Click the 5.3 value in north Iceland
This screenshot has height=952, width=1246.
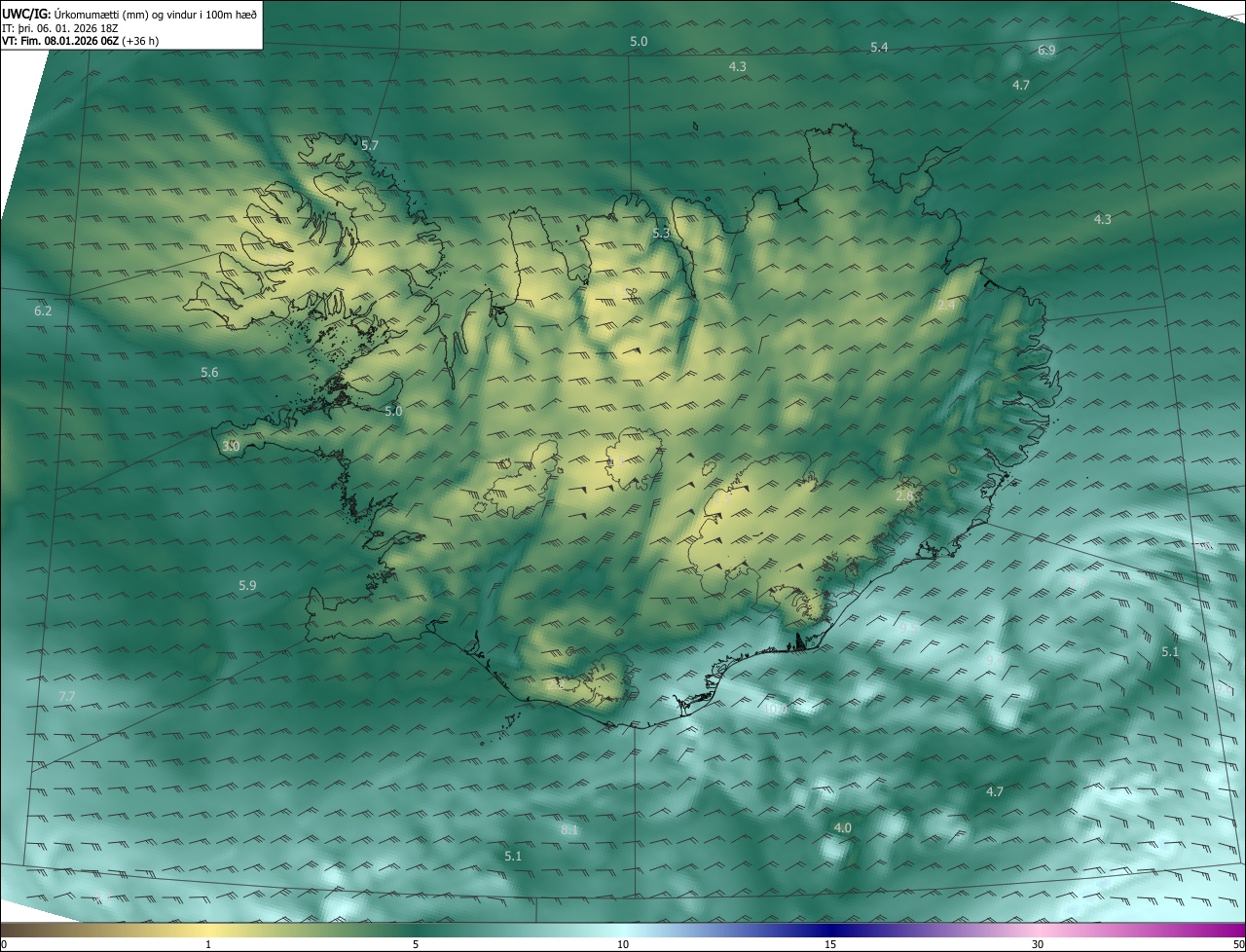(x=662, y=233)
